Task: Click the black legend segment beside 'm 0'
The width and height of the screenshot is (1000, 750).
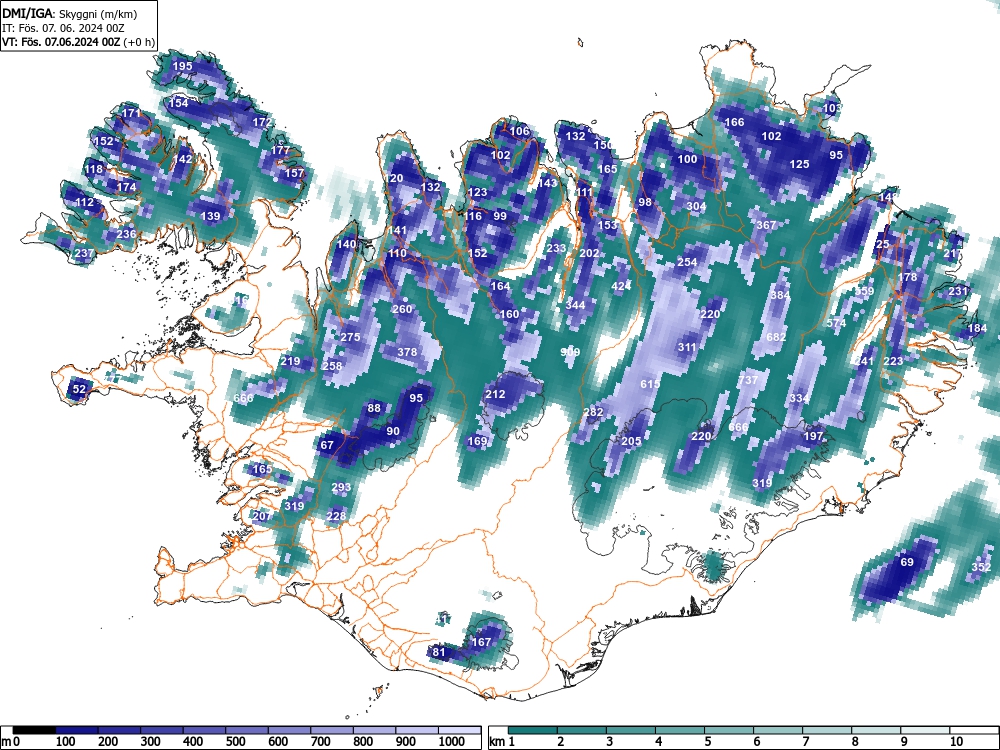Action: tap(34, 730)
